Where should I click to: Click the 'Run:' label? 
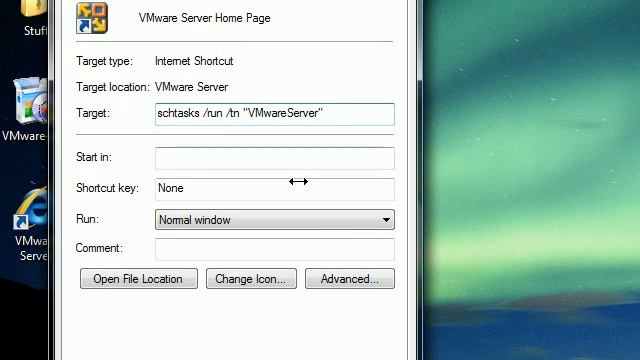(x=87, y=219)
